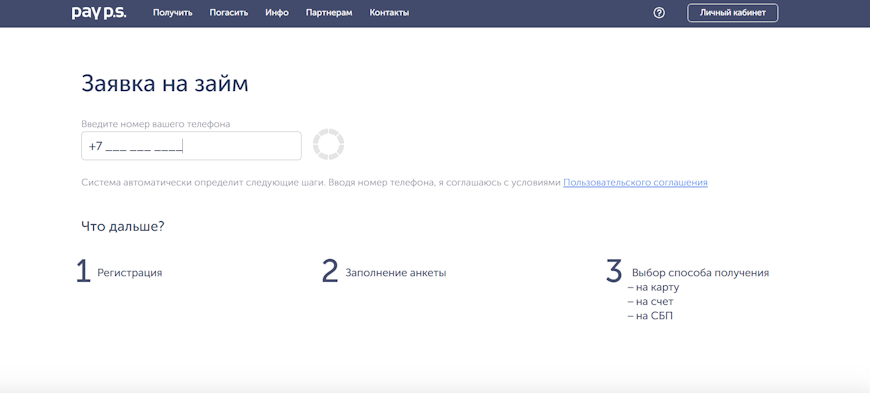Click the – на карту line
Screen dimensions: 870x393
tap(654, 288)
